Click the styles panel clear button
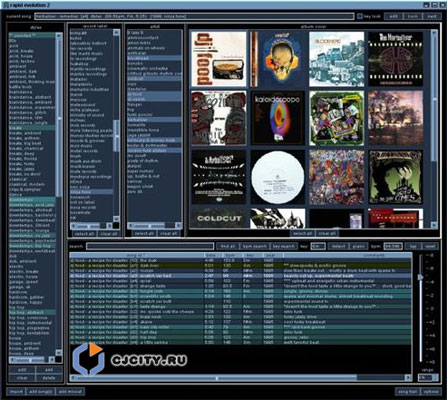 pos(22,378)
